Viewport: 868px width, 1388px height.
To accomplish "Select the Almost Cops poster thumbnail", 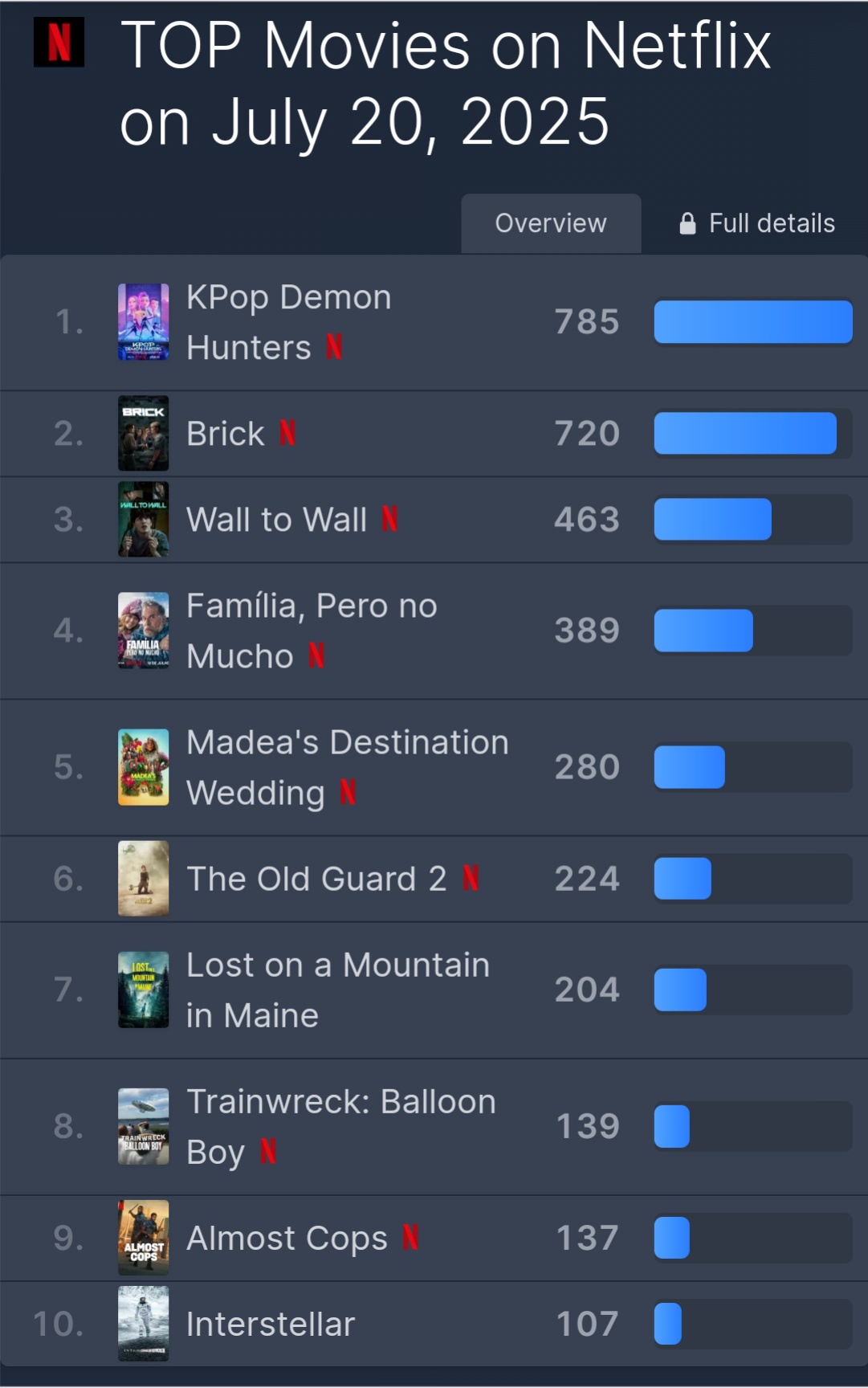I will point(143,1237).
